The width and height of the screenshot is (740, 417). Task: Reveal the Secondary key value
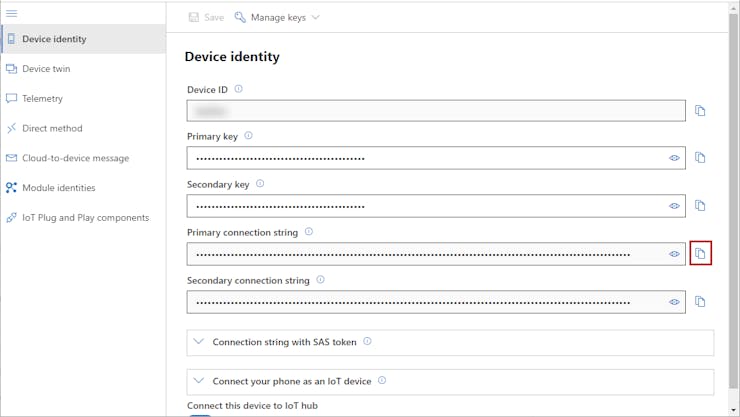[x=674, y=206]
